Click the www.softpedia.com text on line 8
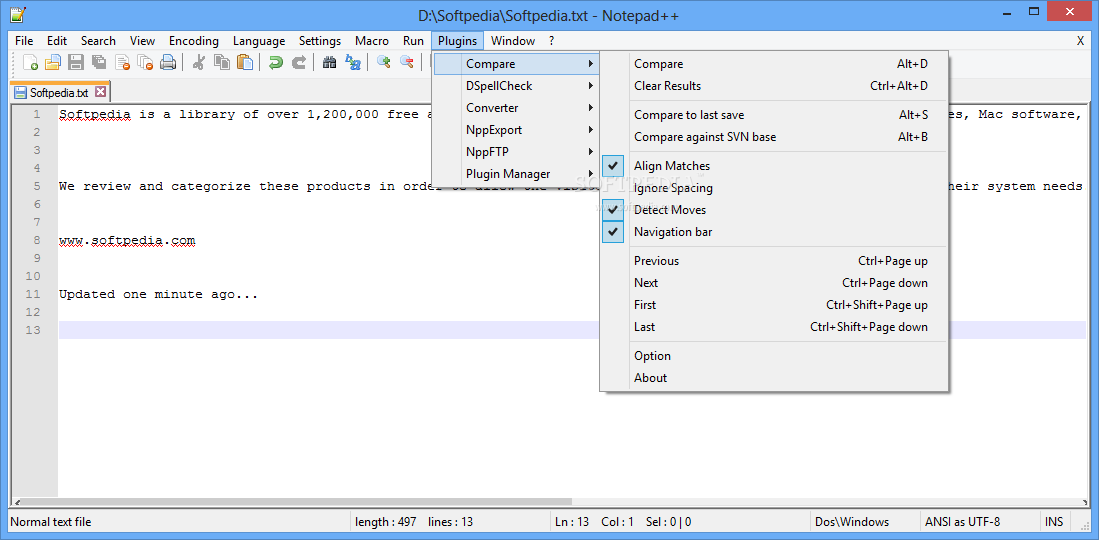The width and height of the screenshot is (1099, 540). [x=127, y=241]
